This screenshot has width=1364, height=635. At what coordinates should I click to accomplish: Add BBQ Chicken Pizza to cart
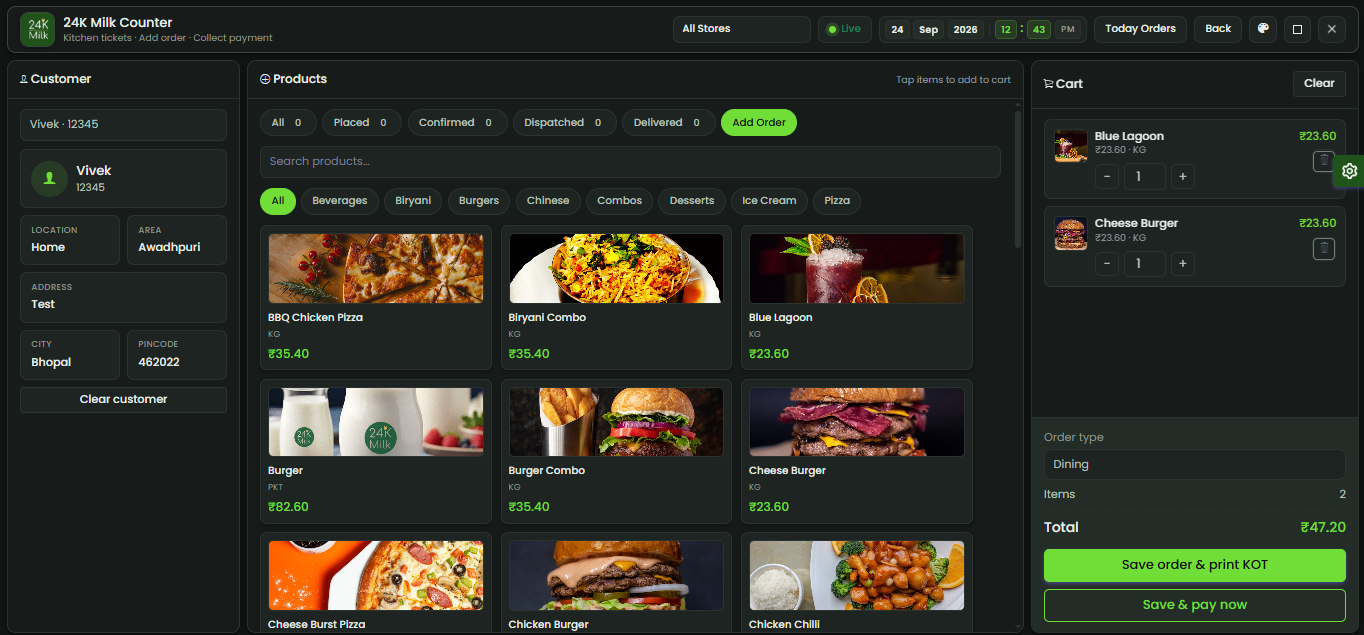point(376,298)
